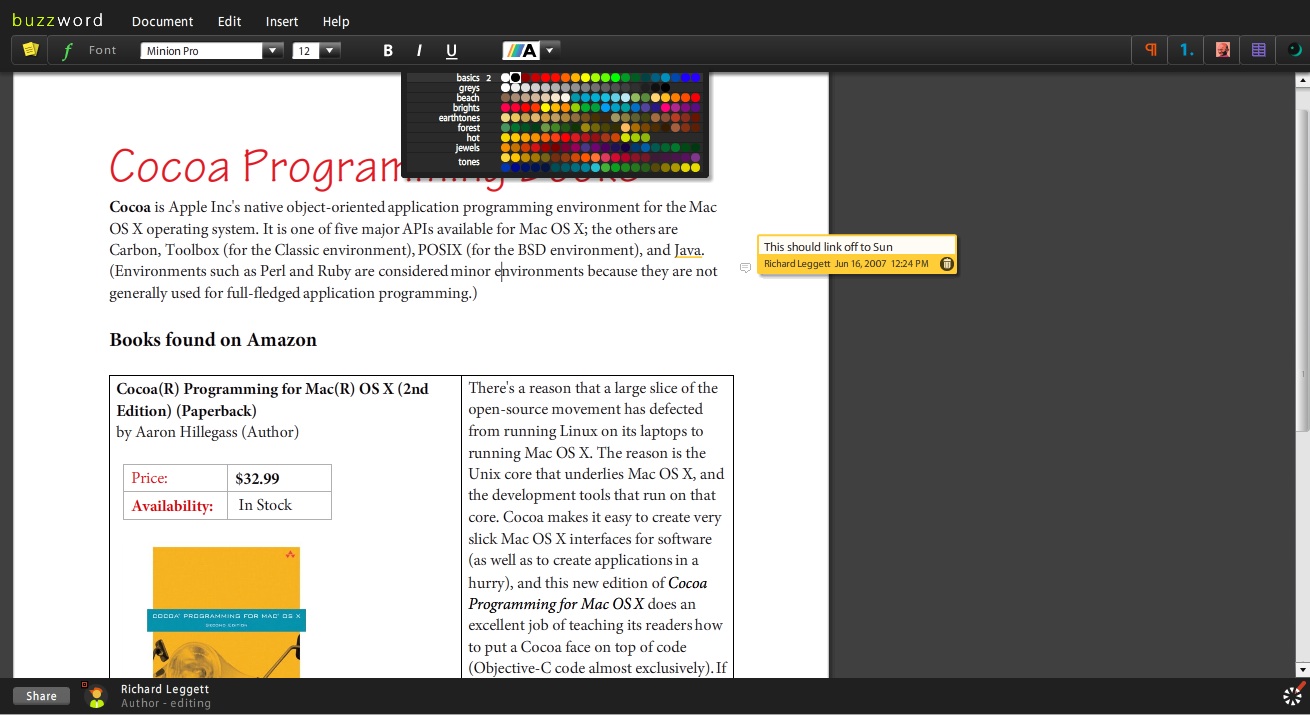Click the Share button
1310x715 pixels.
41,696
